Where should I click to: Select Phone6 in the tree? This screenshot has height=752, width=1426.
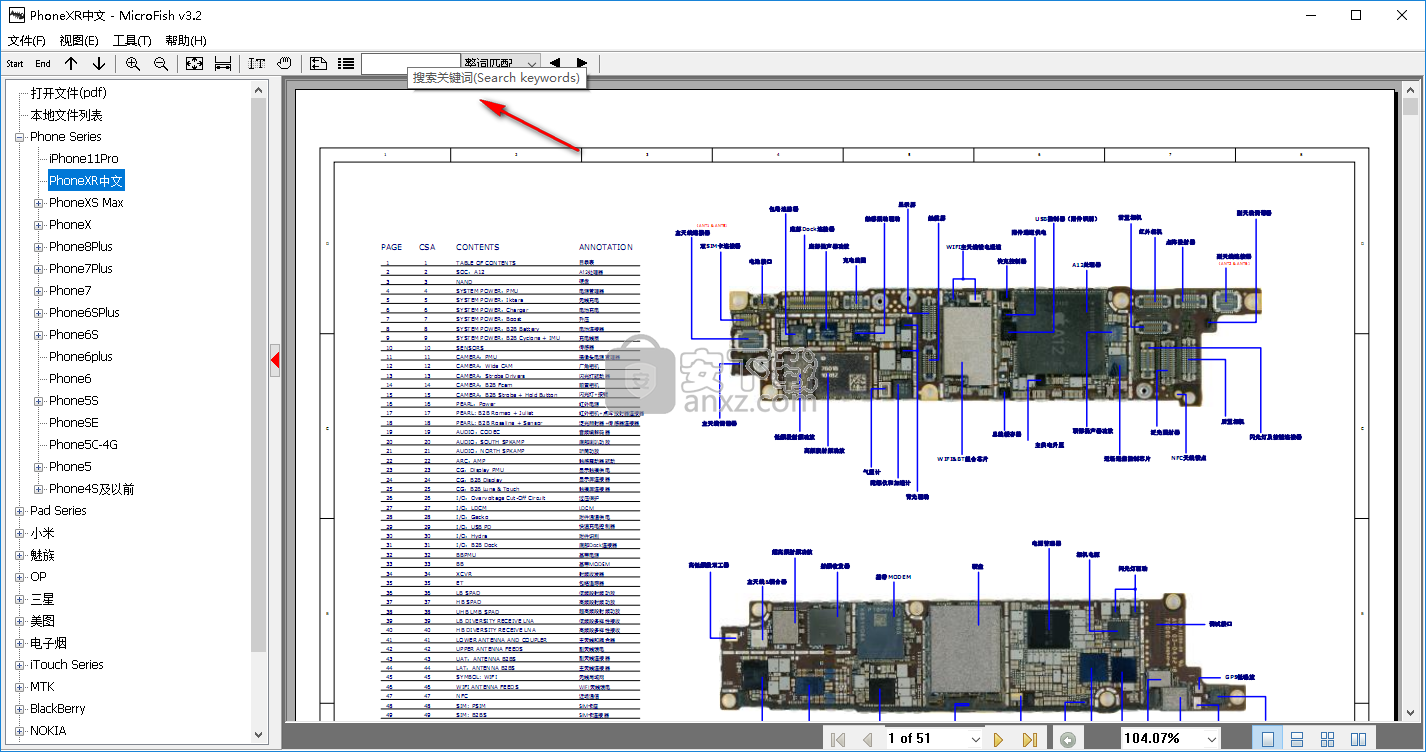(x=70, y=379)
